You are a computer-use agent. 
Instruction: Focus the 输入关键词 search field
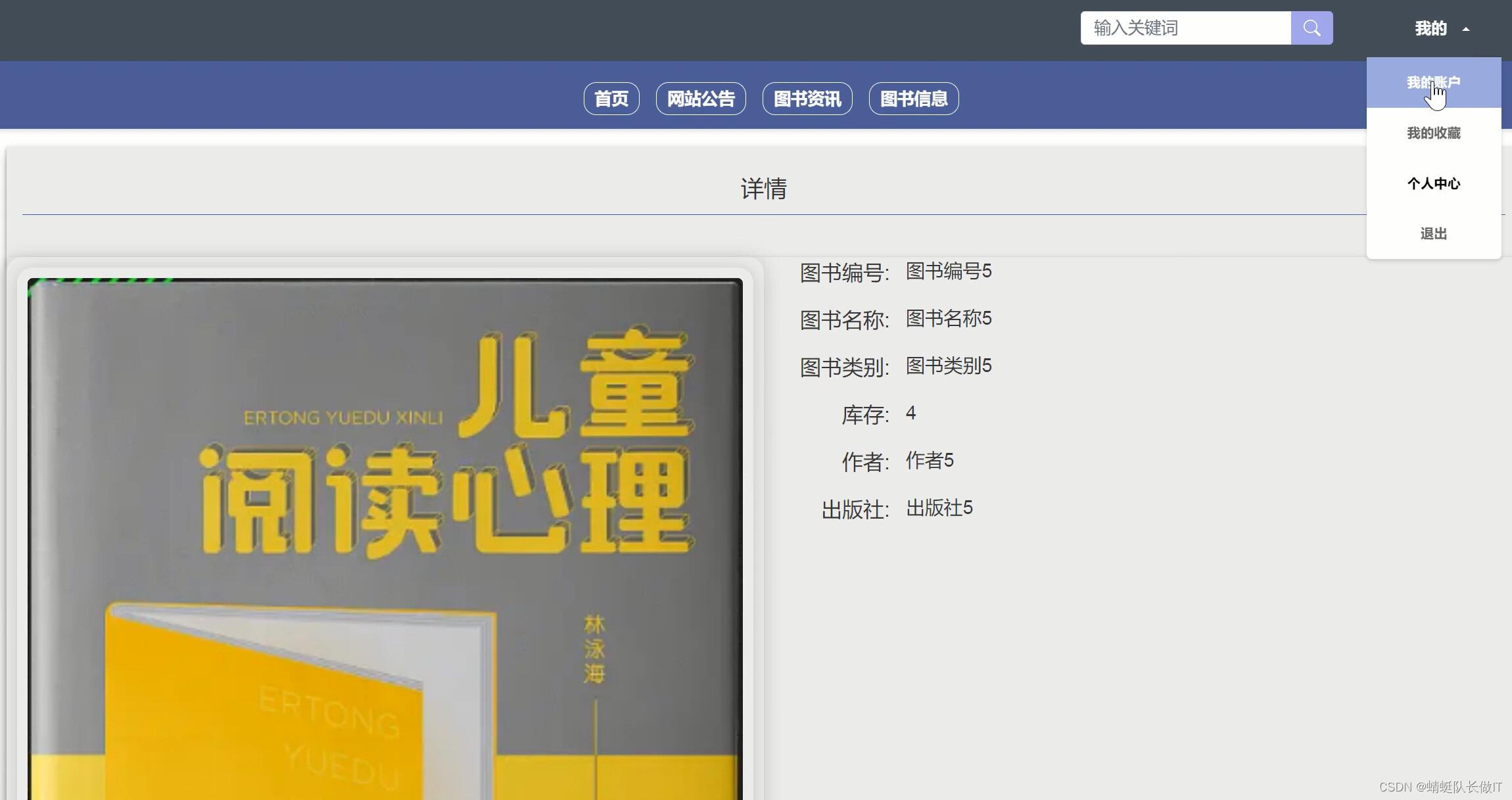click(1185, 28)
